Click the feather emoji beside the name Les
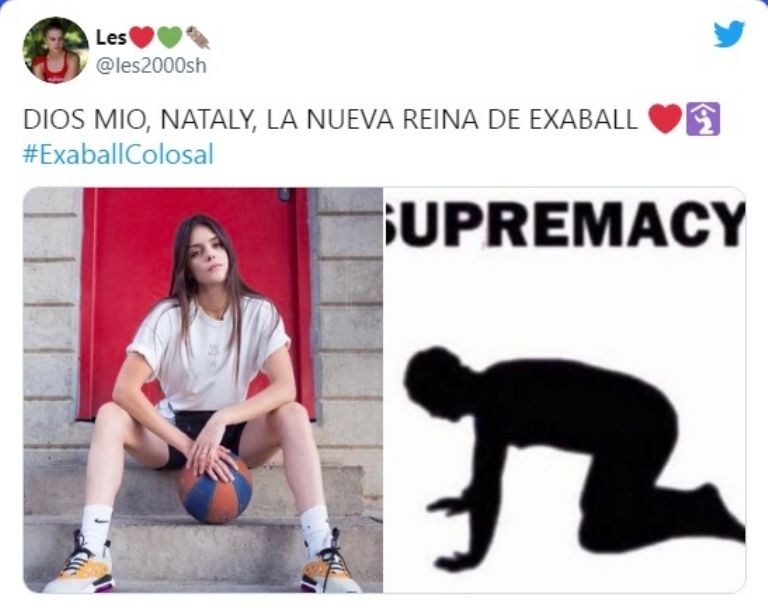This screenshot has width=768, height=607. 197,37
